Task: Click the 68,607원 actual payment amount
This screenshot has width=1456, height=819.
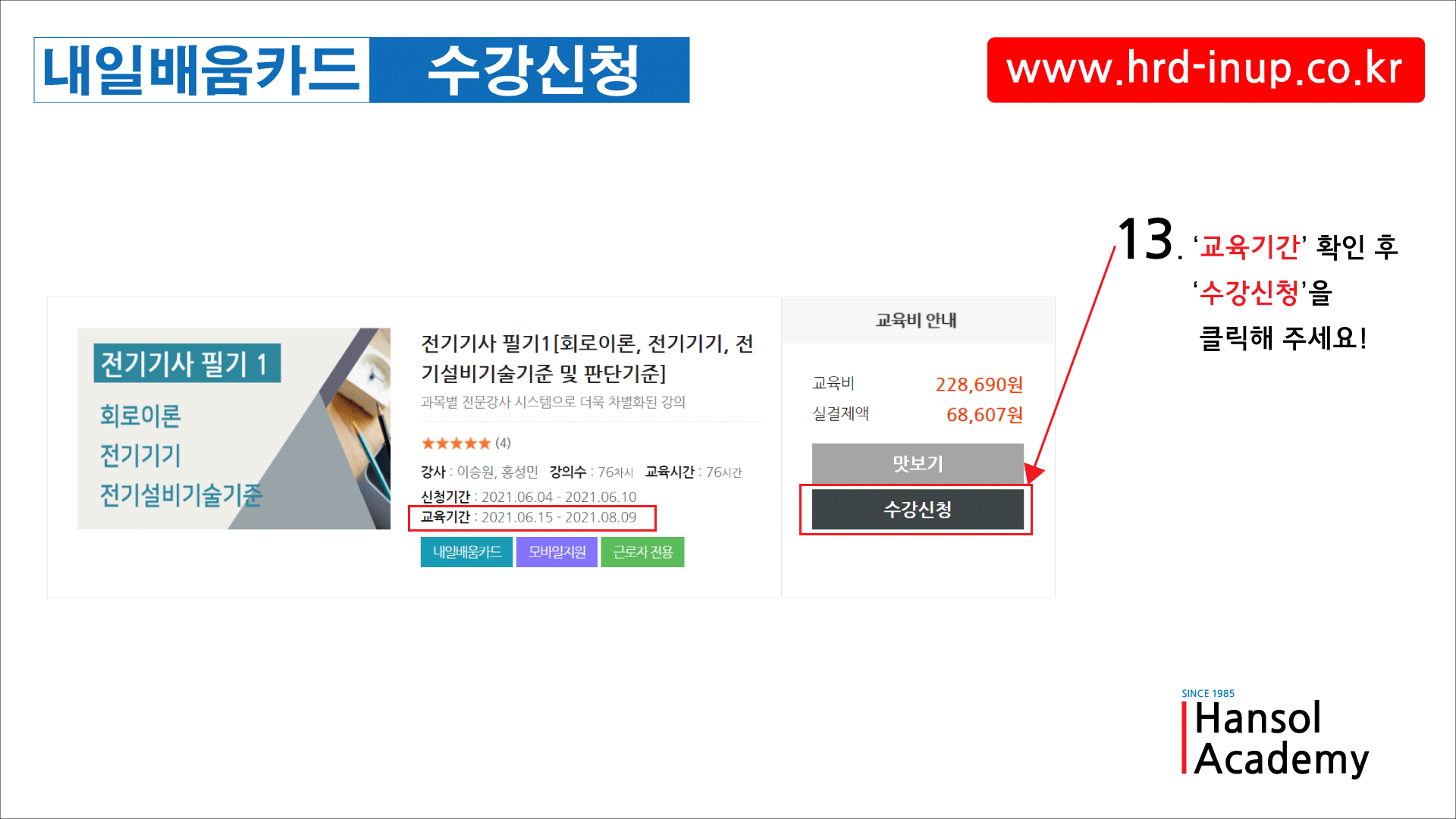Action: (984, 415)
